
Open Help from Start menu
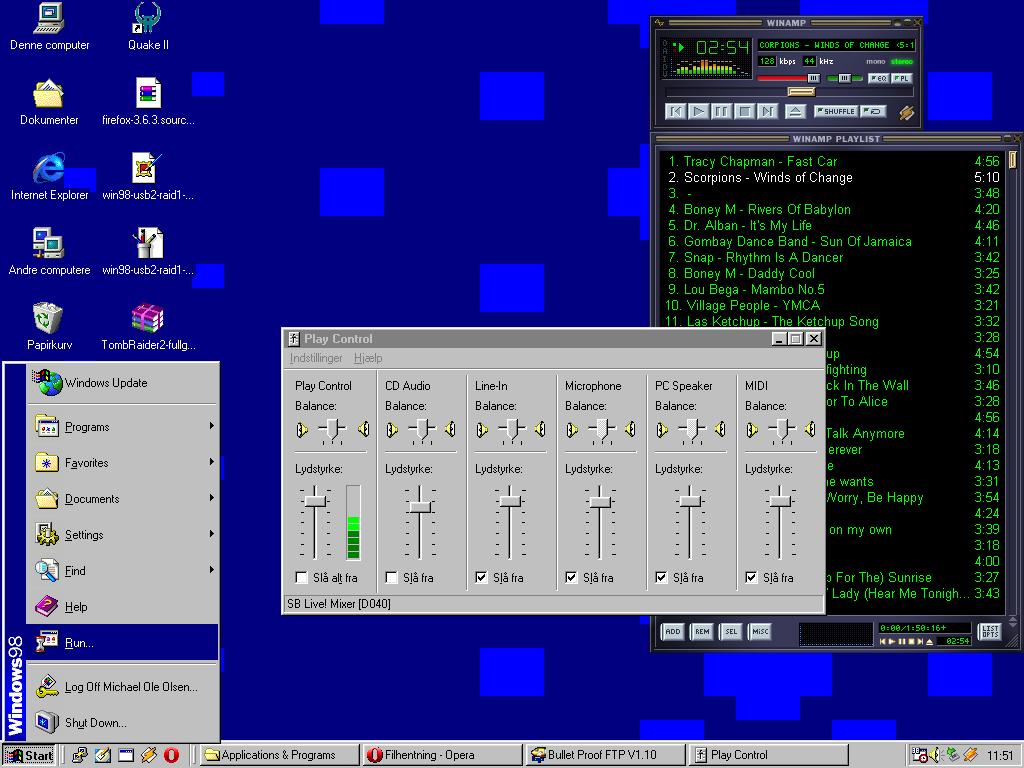point(122,606)
